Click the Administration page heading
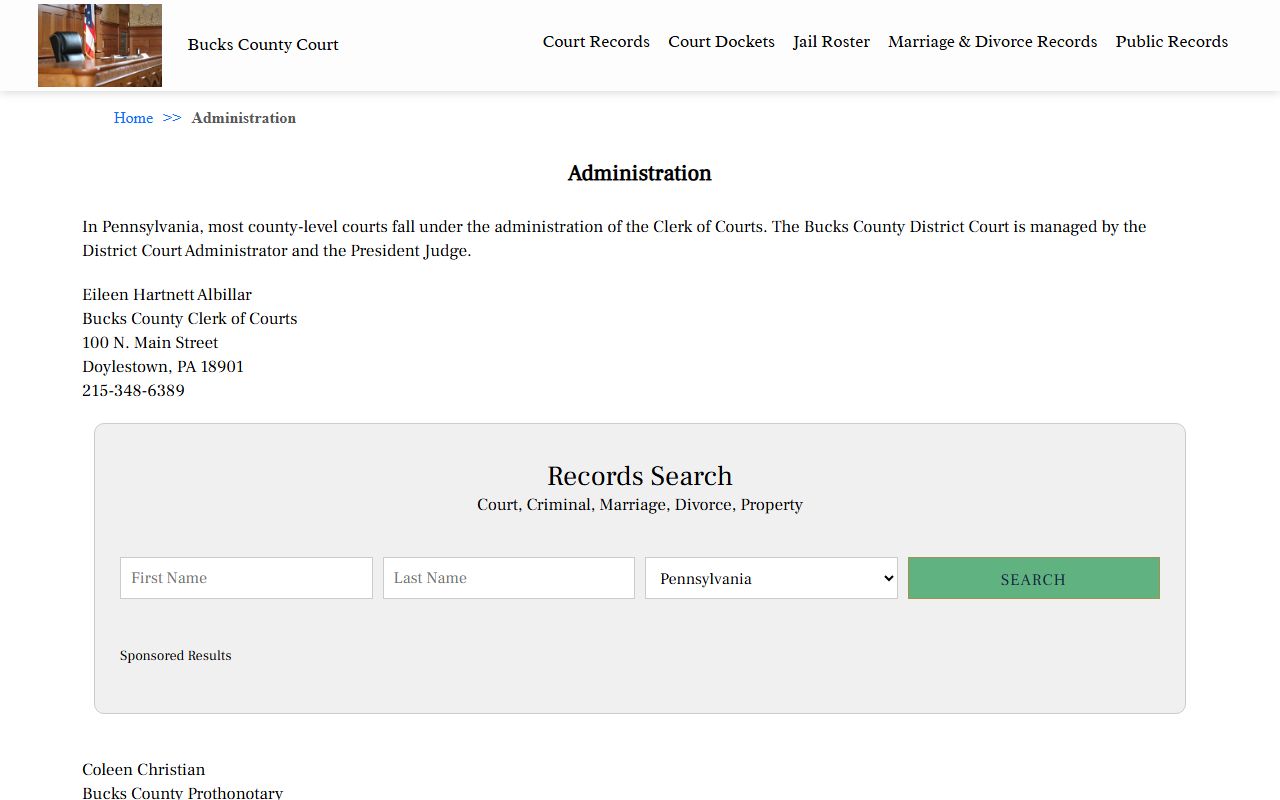This screenshot has height=800, width=1280. click(x=640, y=173)
